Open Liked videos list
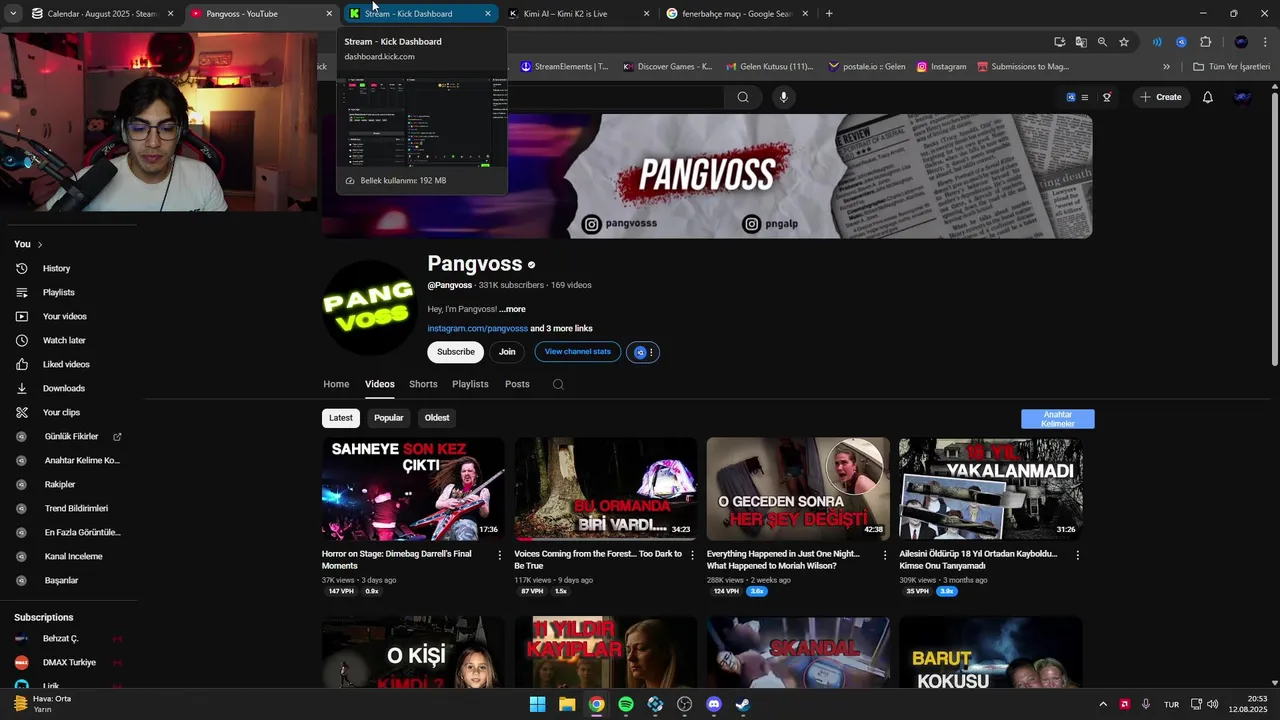 (x=68, y=364)
